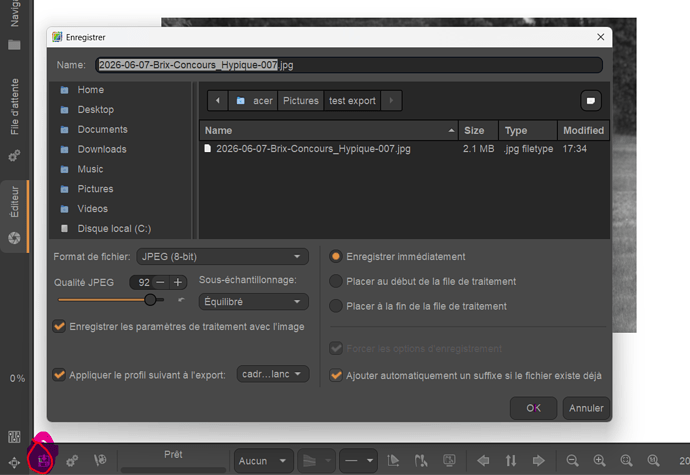
Task: Go to the Pictures path button
Action: click(x=301, y=101)
